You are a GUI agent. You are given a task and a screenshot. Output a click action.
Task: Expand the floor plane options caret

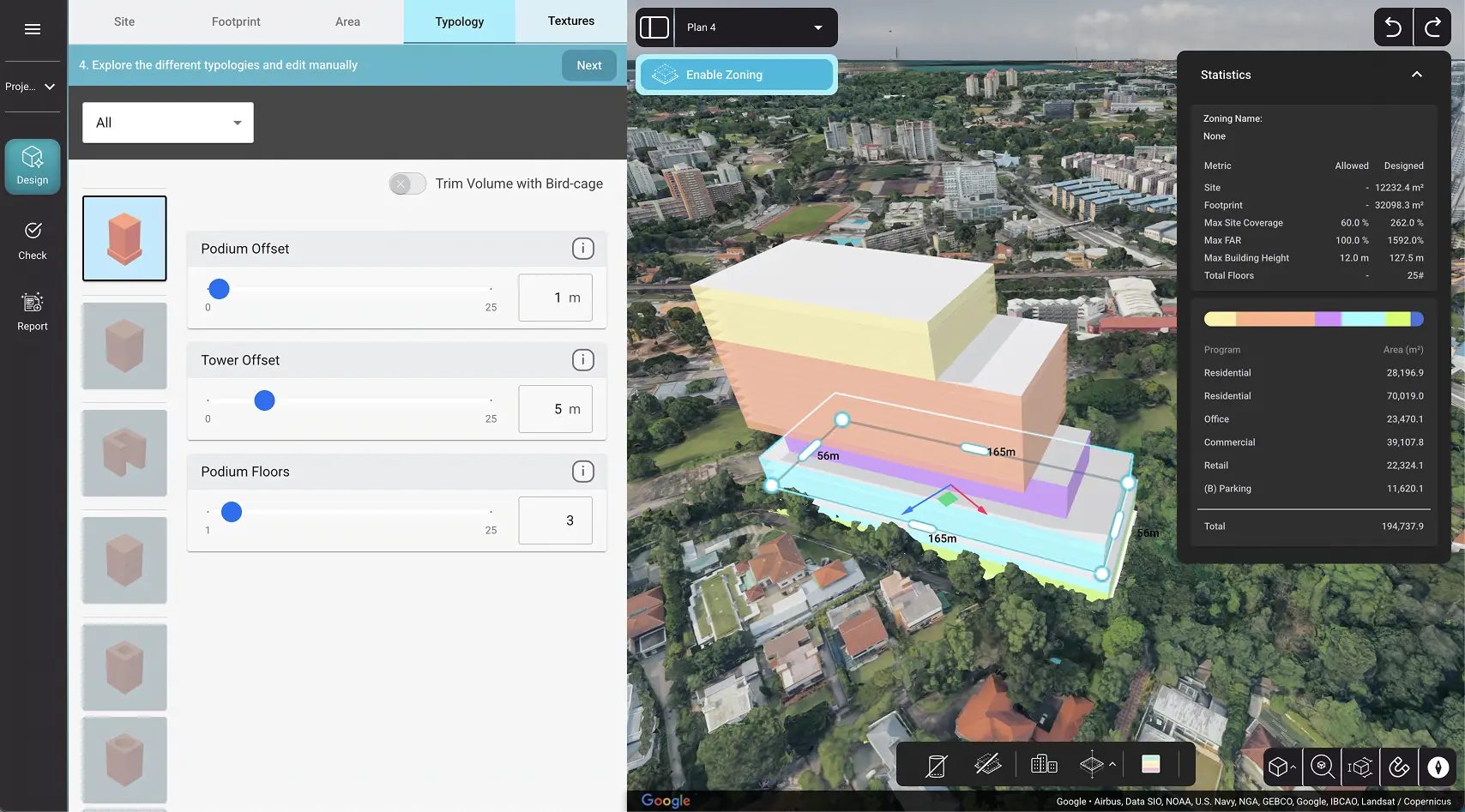[1112, 764]
